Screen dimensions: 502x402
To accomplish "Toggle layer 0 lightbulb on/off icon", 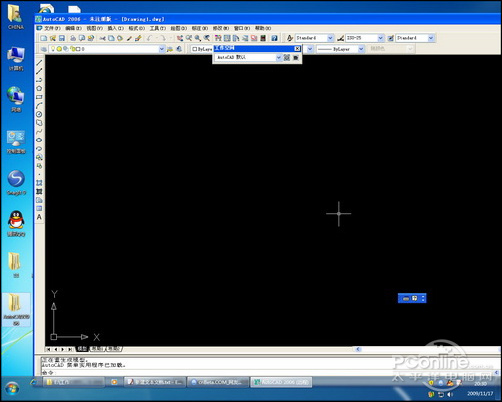I will click(x=53, y=49).
